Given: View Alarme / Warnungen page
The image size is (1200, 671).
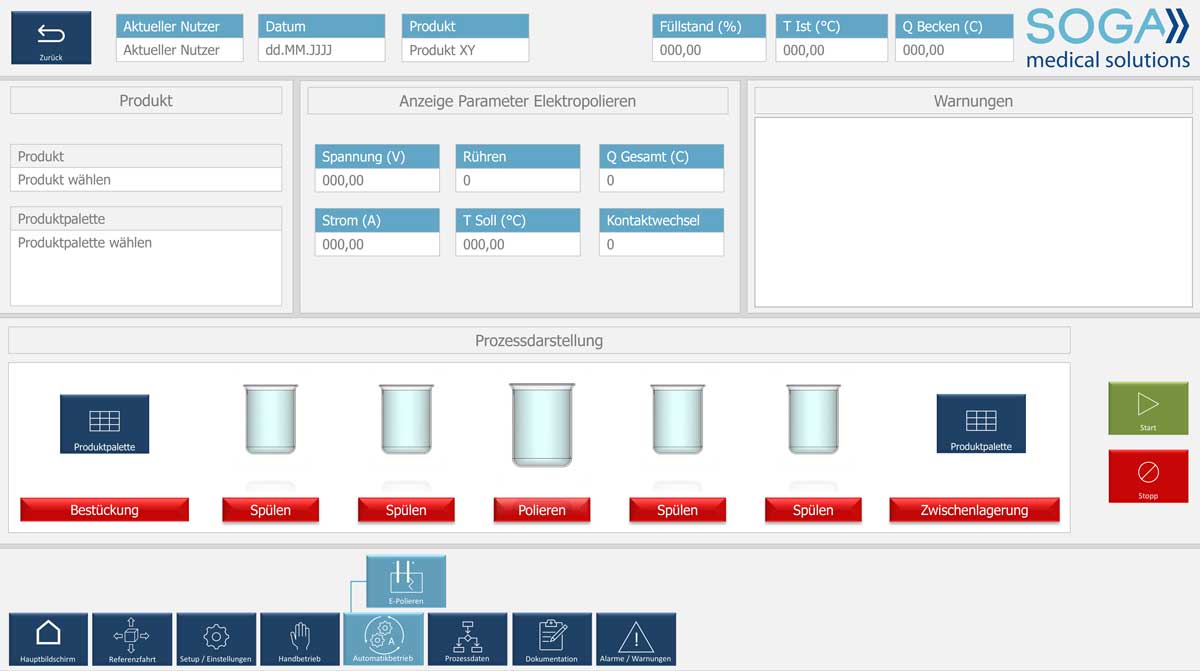Looking at the screenshot, I should pyautogui.click(x=636, y=638).
